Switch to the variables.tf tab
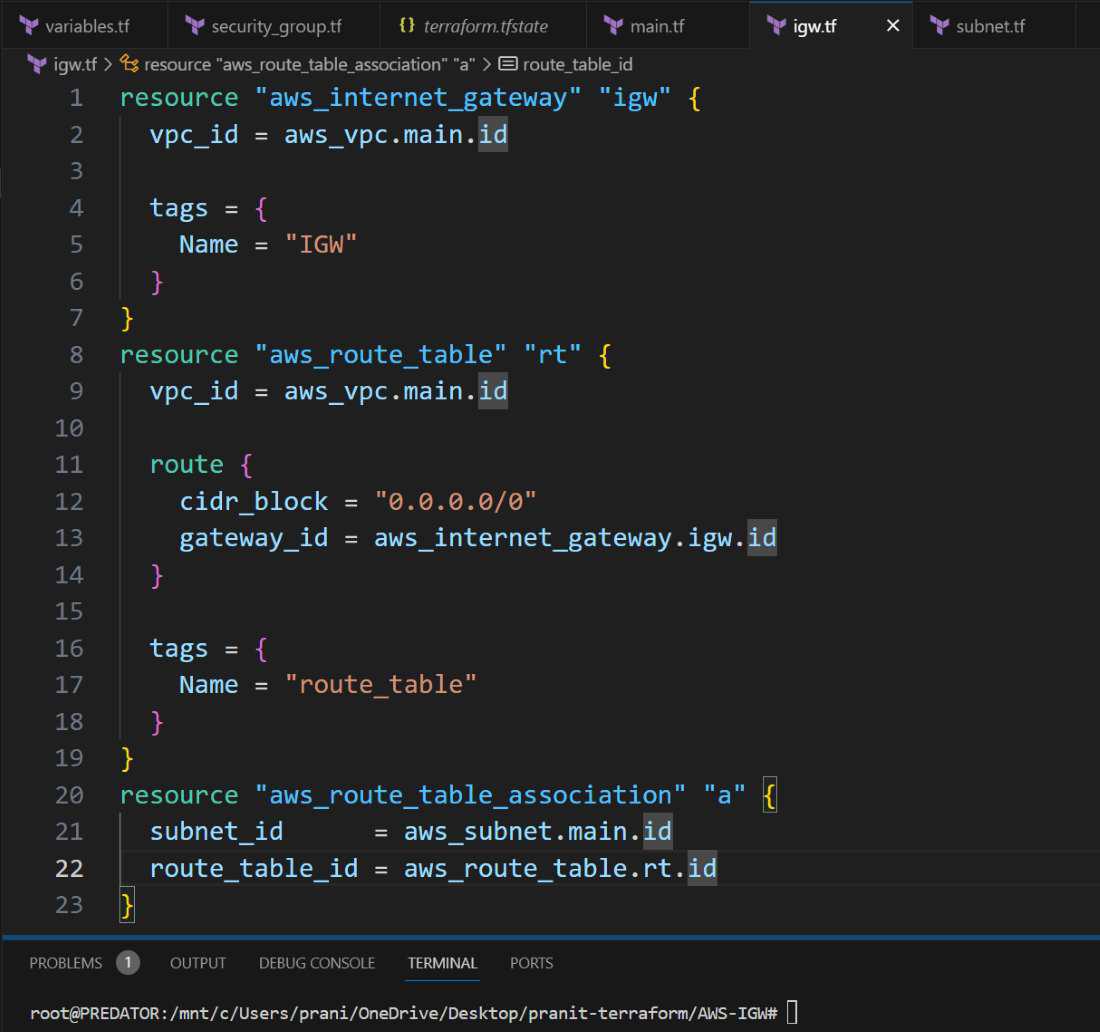The image size is (1100, 1032). [87, 26]
